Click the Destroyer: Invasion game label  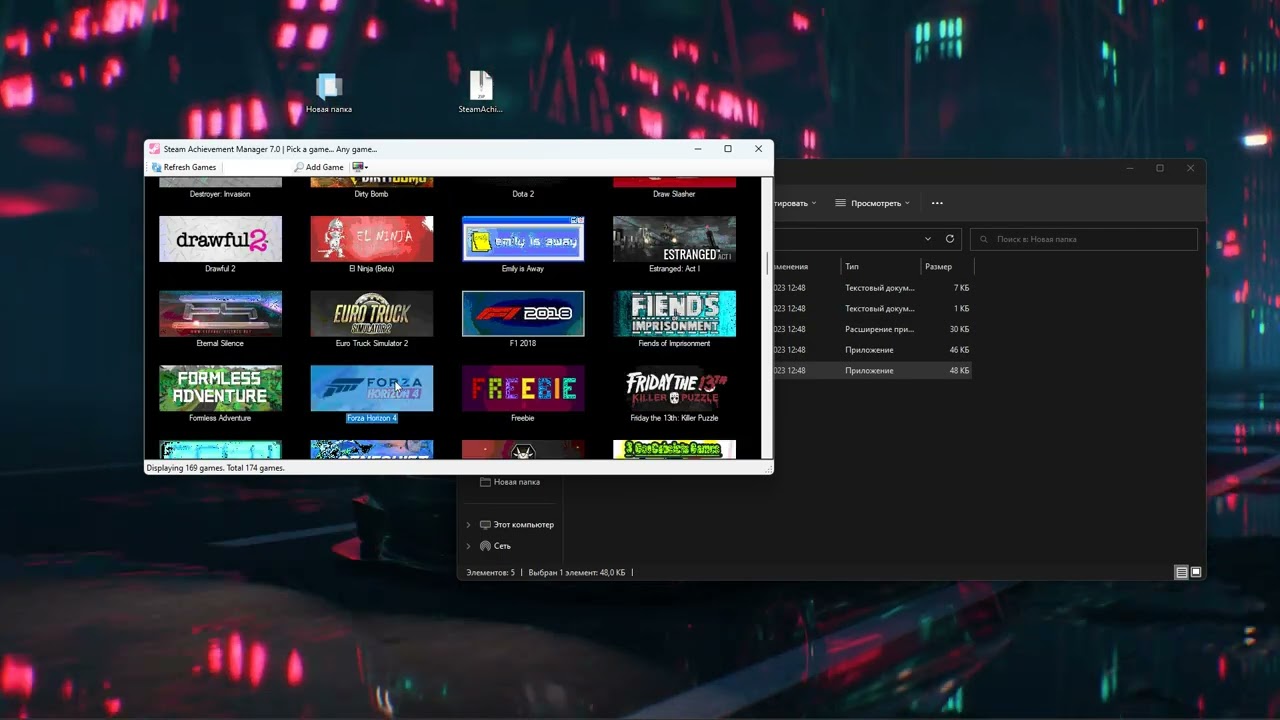220,194
